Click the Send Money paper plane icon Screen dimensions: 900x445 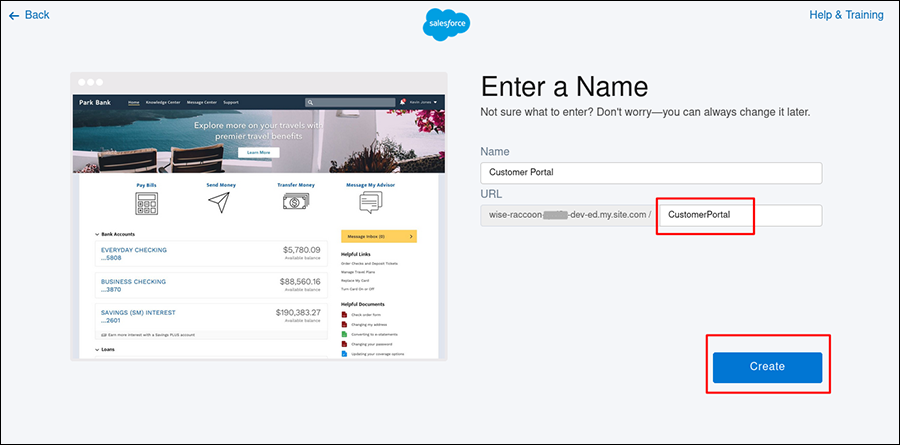click(x=219, y=203)
